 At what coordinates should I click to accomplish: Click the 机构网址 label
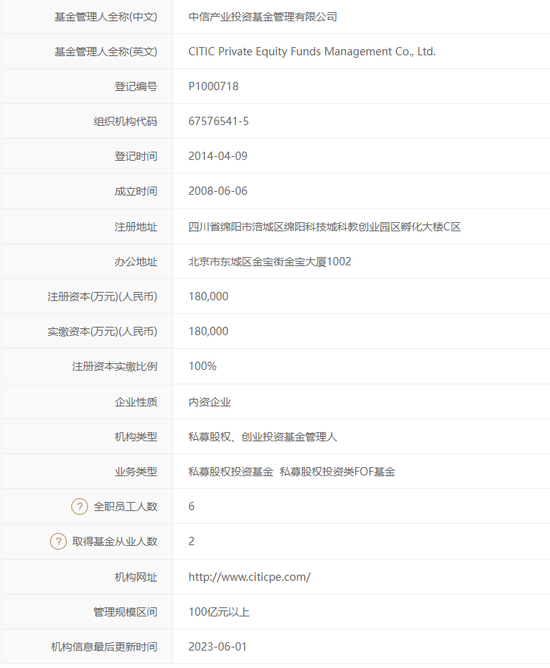pyautogui.click(x=136, y=577)
